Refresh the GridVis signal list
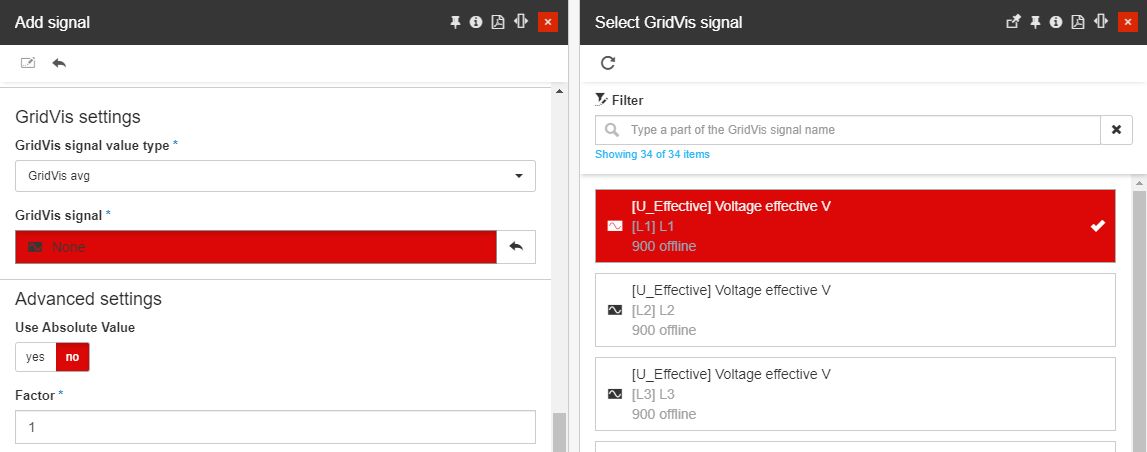1147x452 pixels. 608,63
